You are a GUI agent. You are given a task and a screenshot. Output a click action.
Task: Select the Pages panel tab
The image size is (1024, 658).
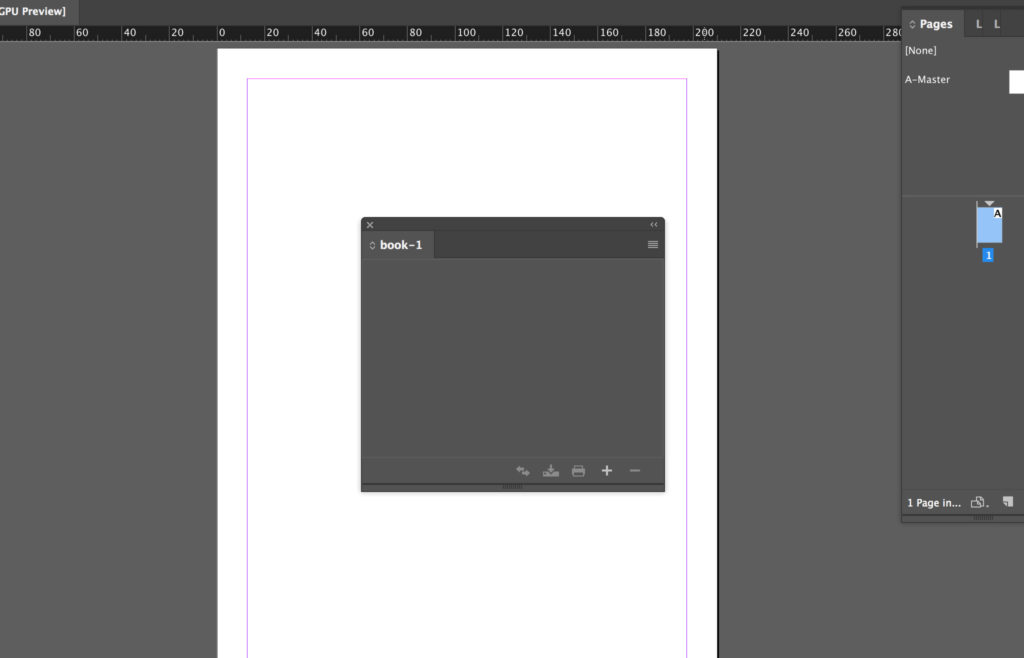pos(934,24)
